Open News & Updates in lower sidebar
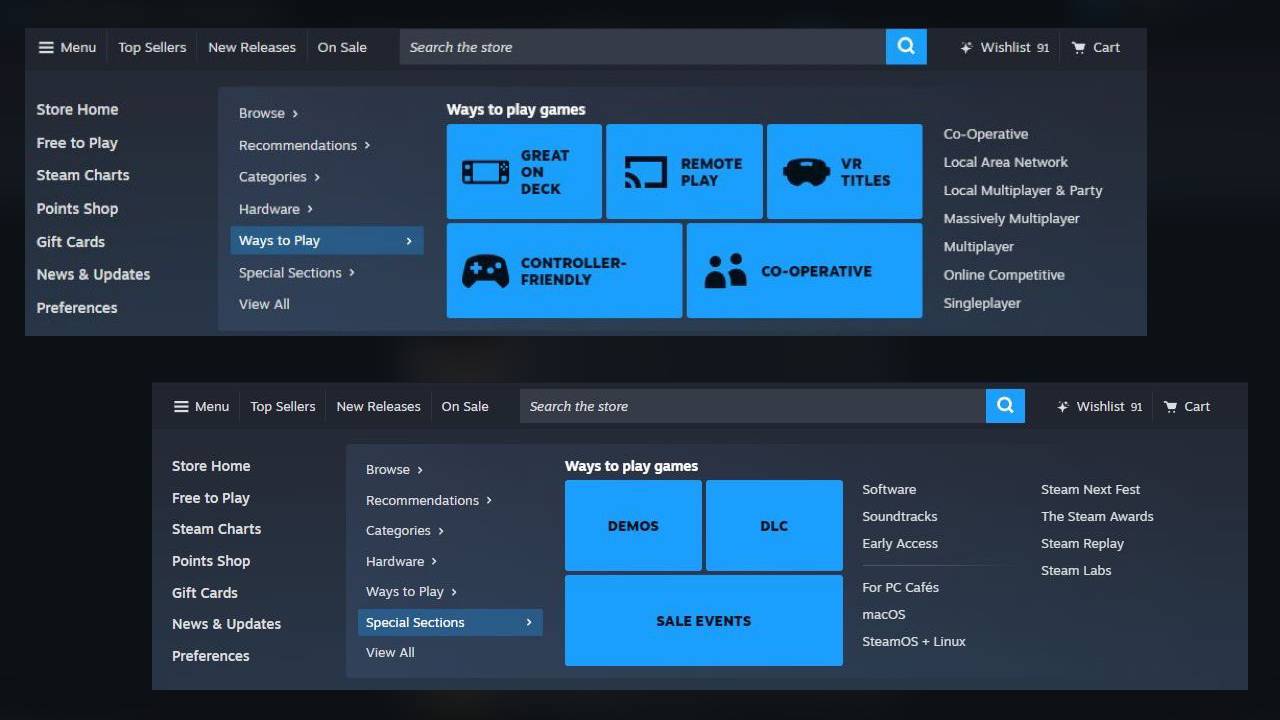Screen dimensions: 1280x720 click(226, 623)
